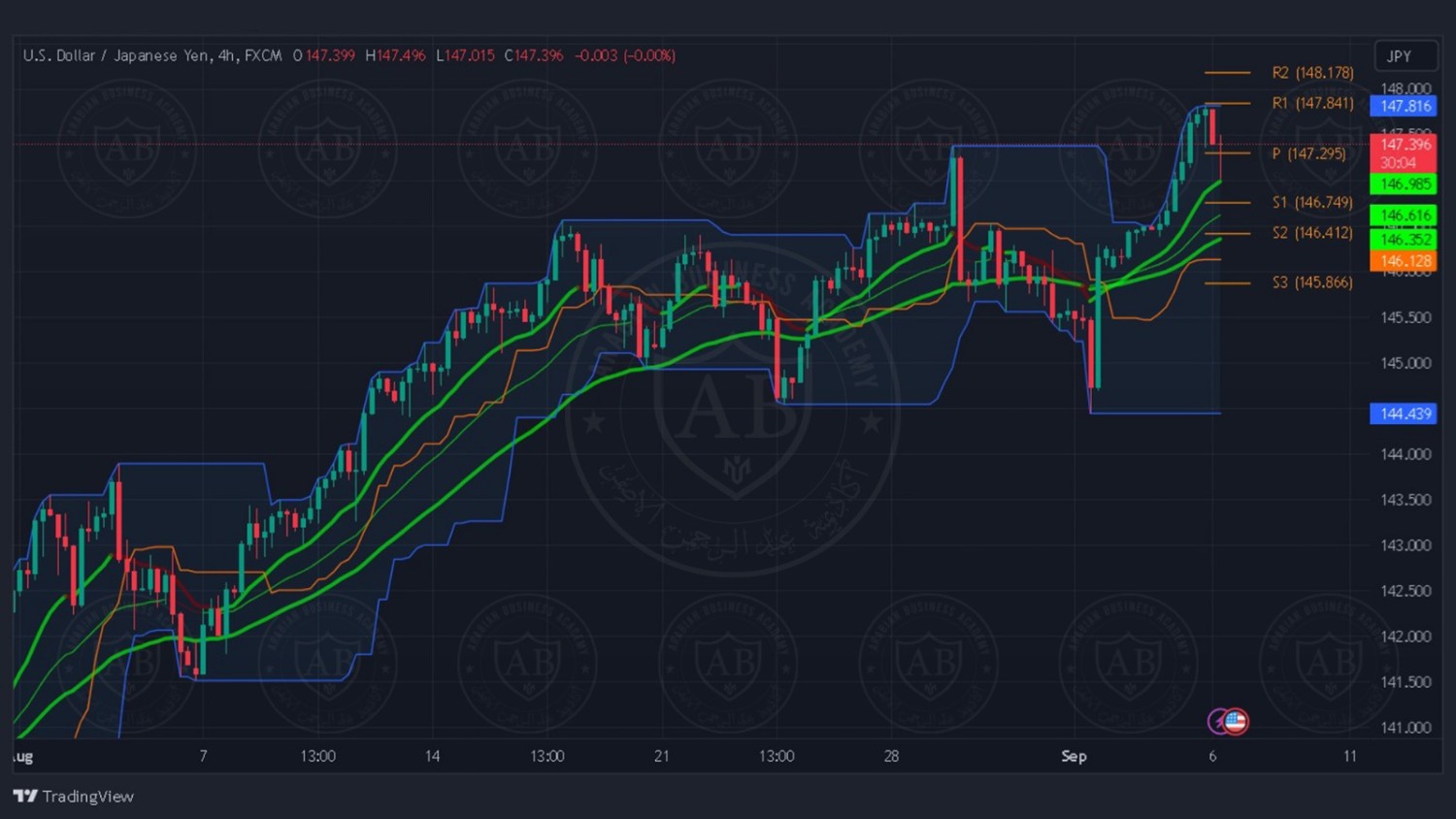
Task: Click the change value -0.003 (-0.00%)
Action: [625, 55]
